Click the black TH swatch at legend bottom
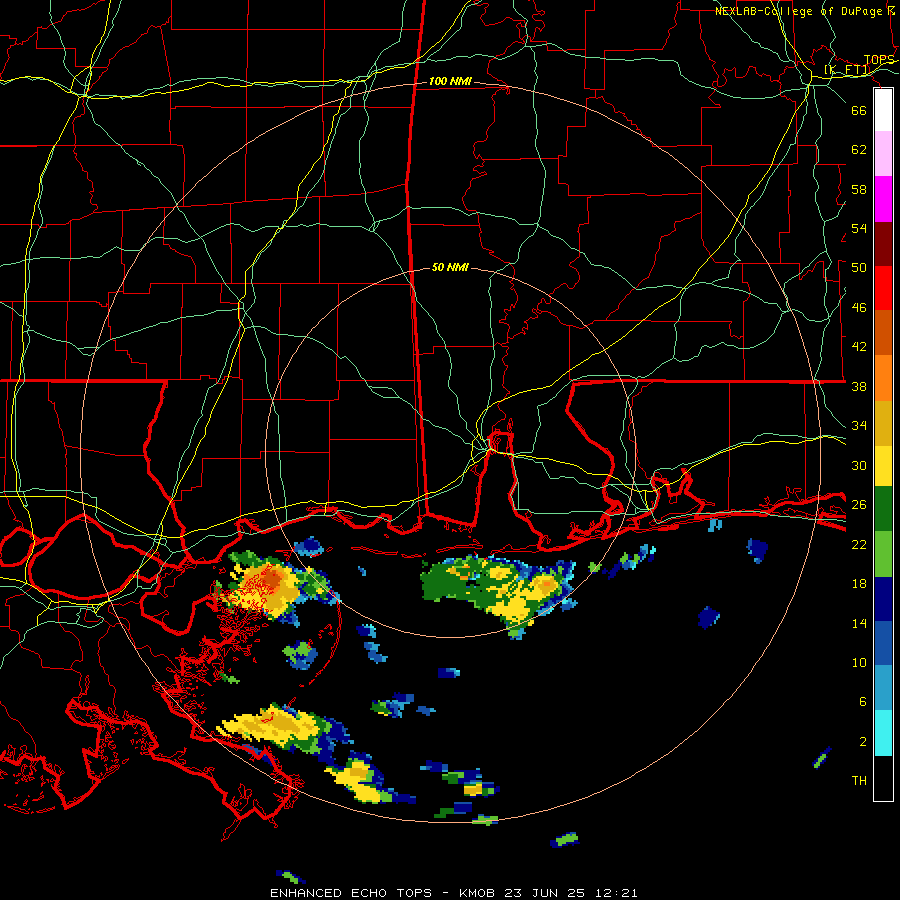 tap(883, 778)
